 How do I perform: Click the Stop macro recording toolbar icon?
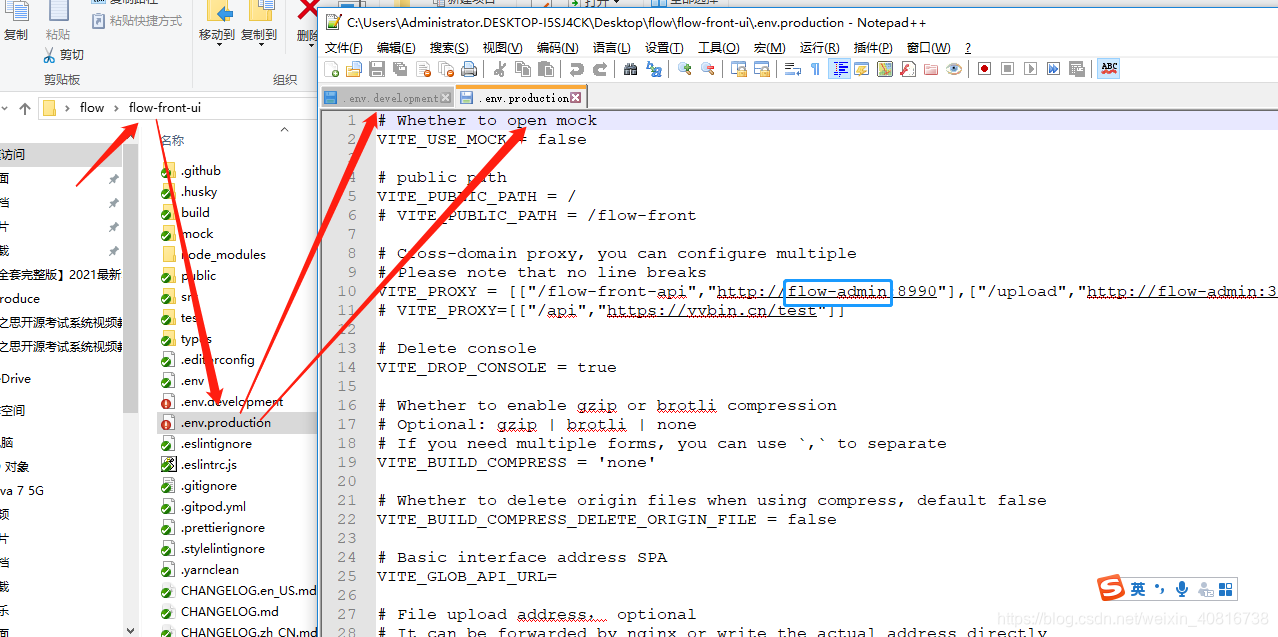[x=1007, y=69]
